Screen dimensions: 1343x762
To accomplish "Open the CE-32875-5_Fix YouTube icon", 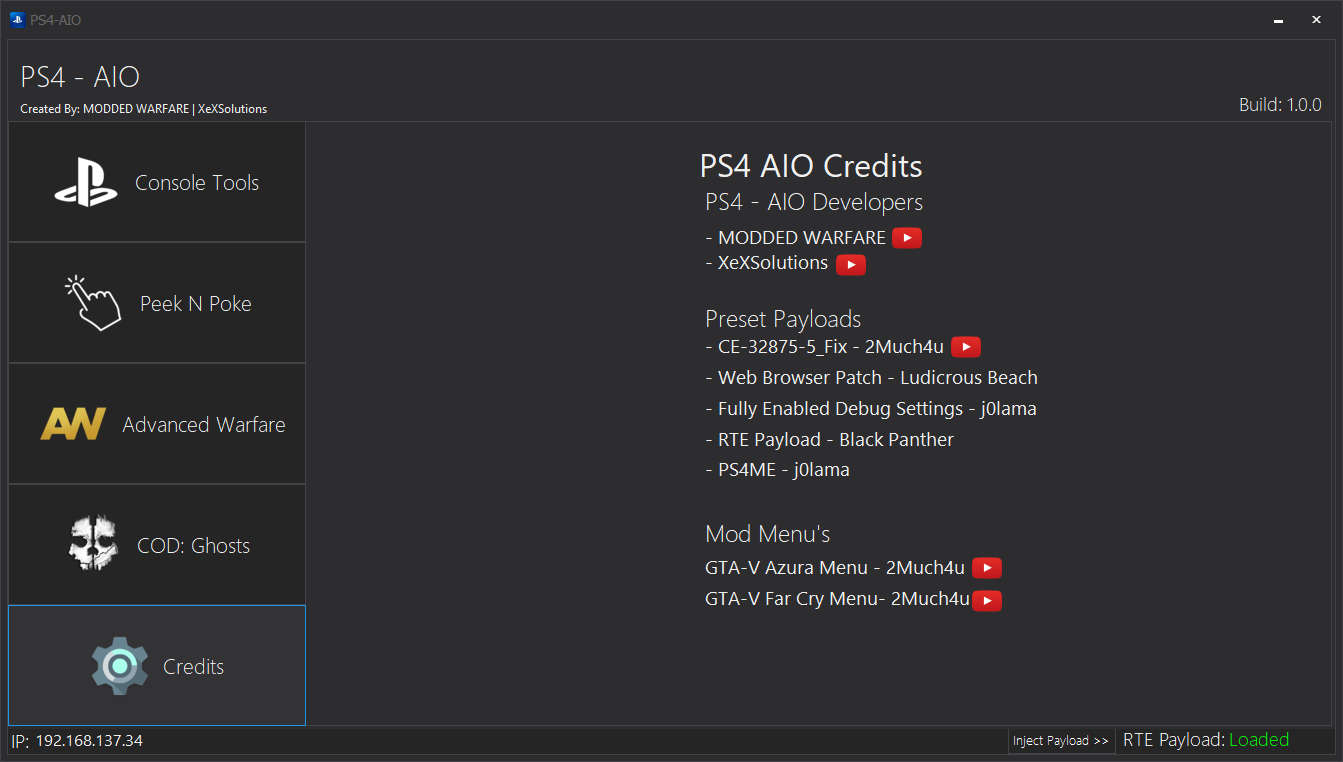I will [965, 346].
